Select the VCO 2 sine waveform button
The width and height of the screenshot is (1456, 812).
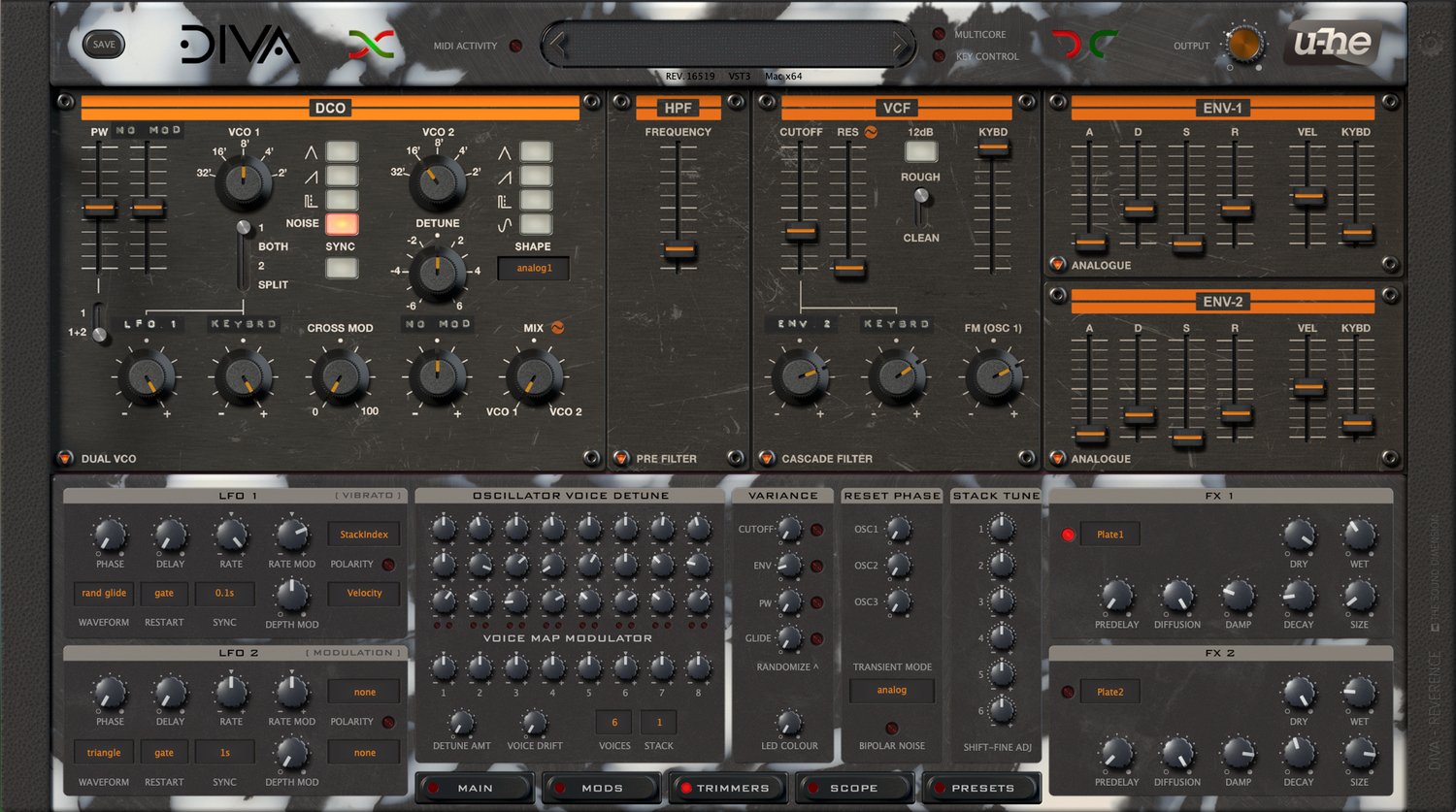pos(536,224)
